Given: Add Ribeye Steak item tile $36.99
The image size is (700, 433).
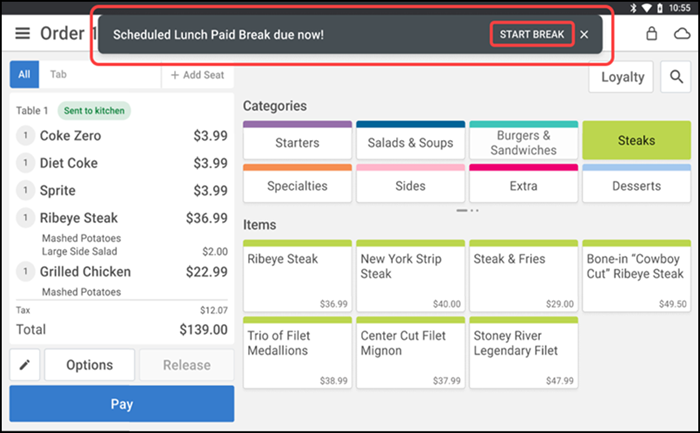Looking at the screenshot, I should click(x=297, y=276).
